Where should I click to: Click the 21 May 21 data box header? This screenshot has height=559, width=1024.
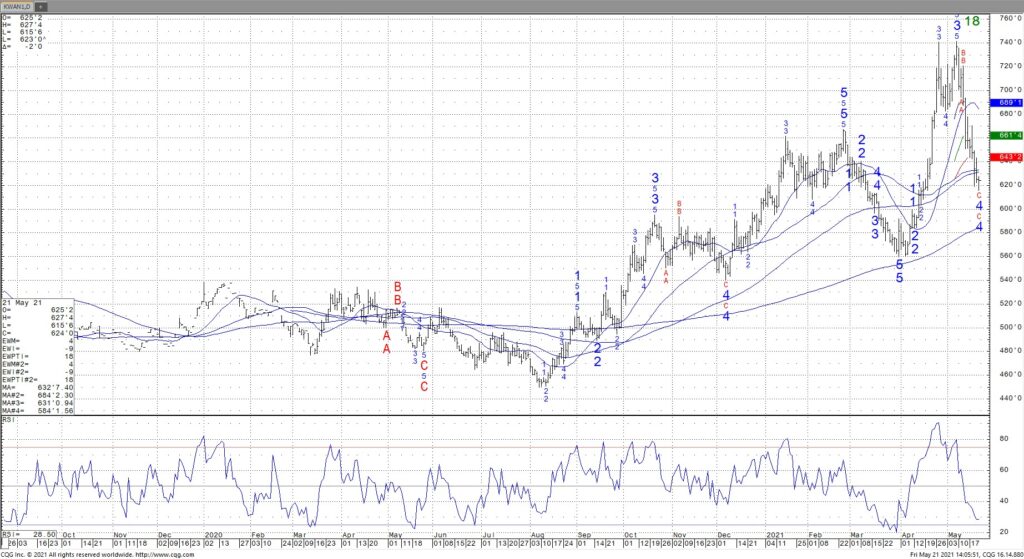(x=20, y=301)
